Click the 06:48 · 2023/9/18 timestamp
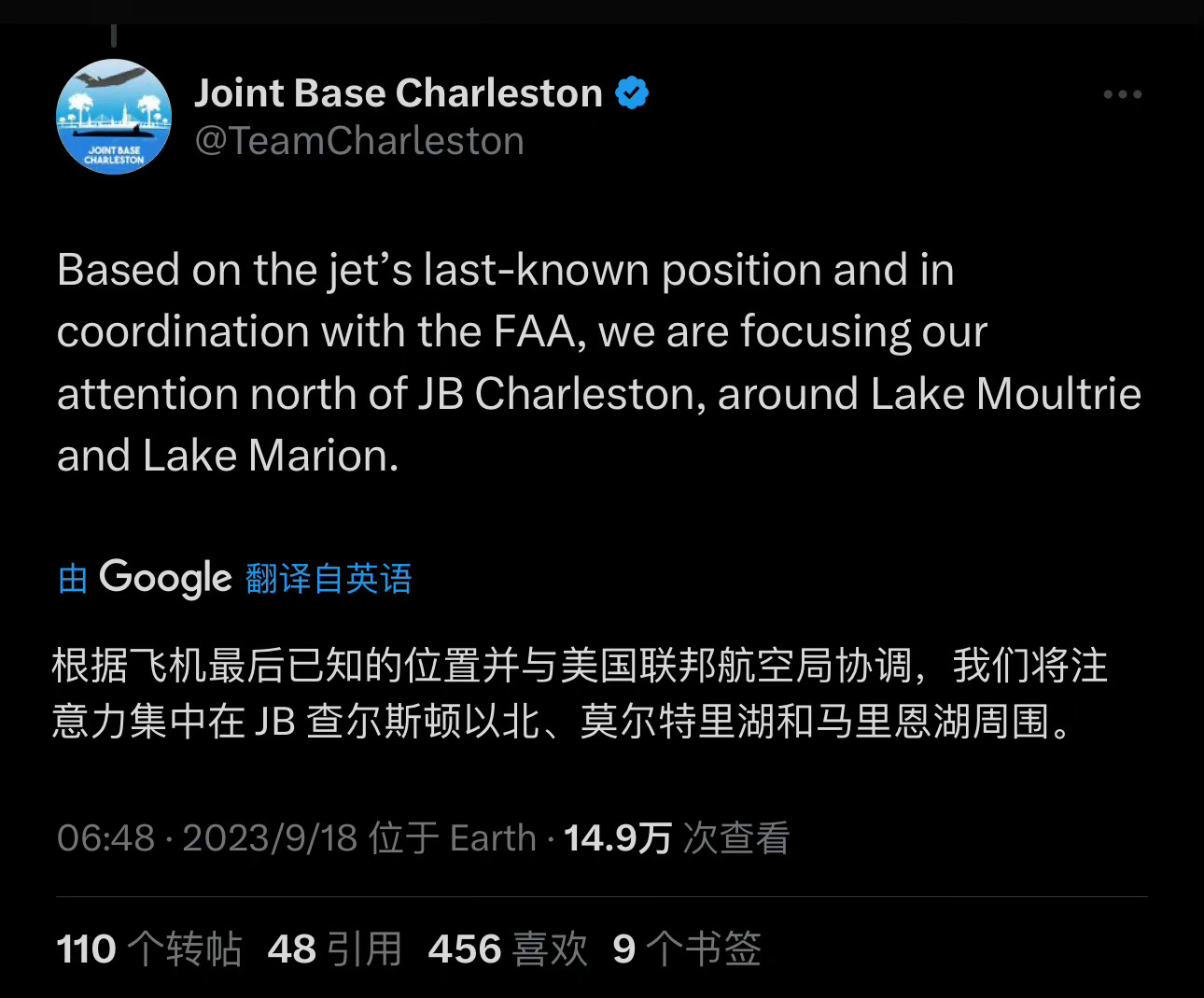The image size is (1204, 998). (x=207, y=837)
